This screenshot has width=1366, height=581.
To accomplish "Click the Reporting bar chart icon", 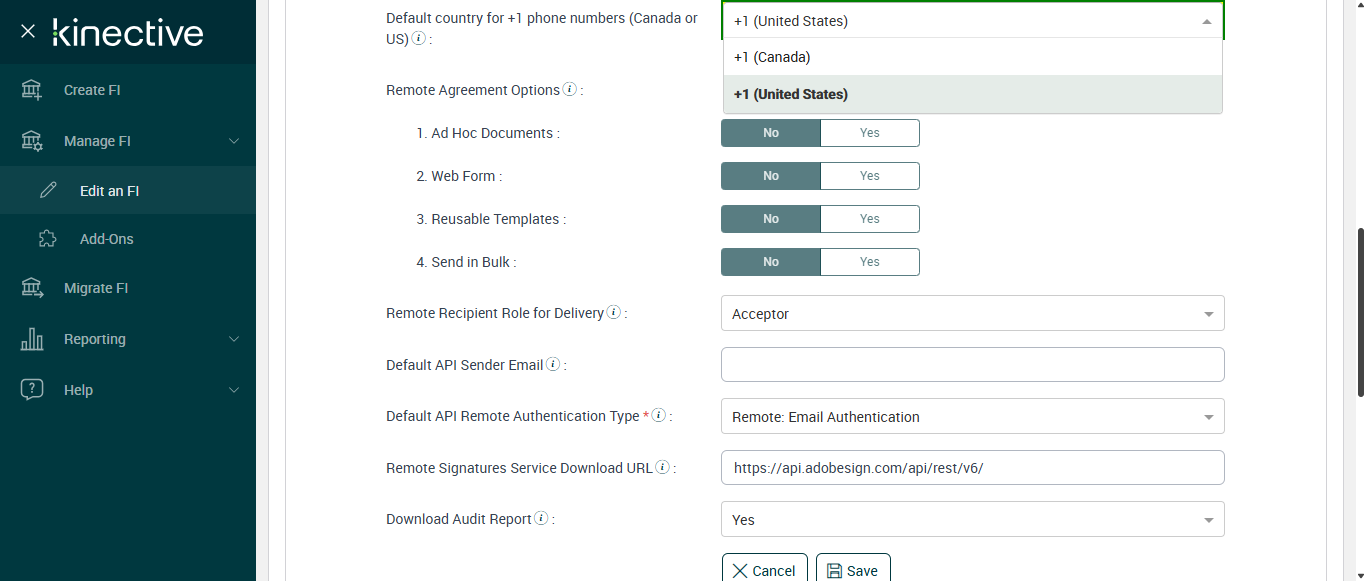I will (32, 339).
